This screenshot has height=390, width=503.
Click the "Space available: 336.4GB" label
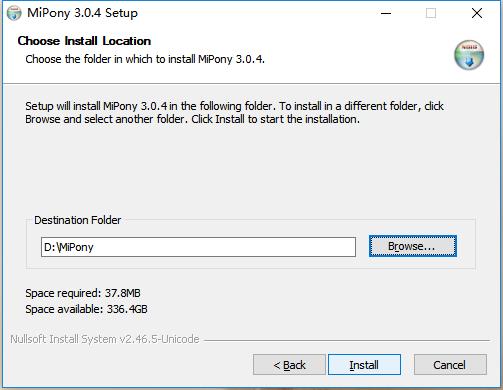click(86, 309)
